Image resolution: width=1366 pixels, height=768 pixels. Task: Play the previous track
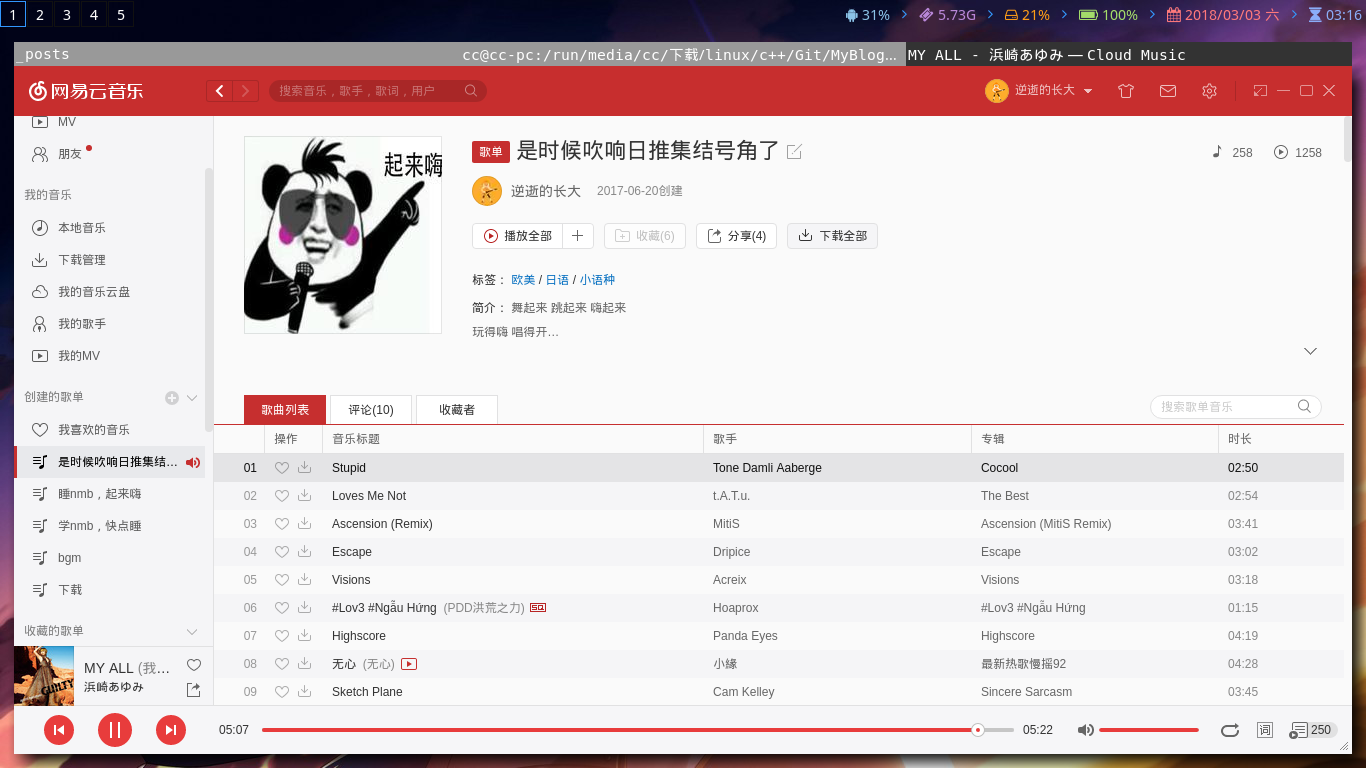(x=59, y=730)
